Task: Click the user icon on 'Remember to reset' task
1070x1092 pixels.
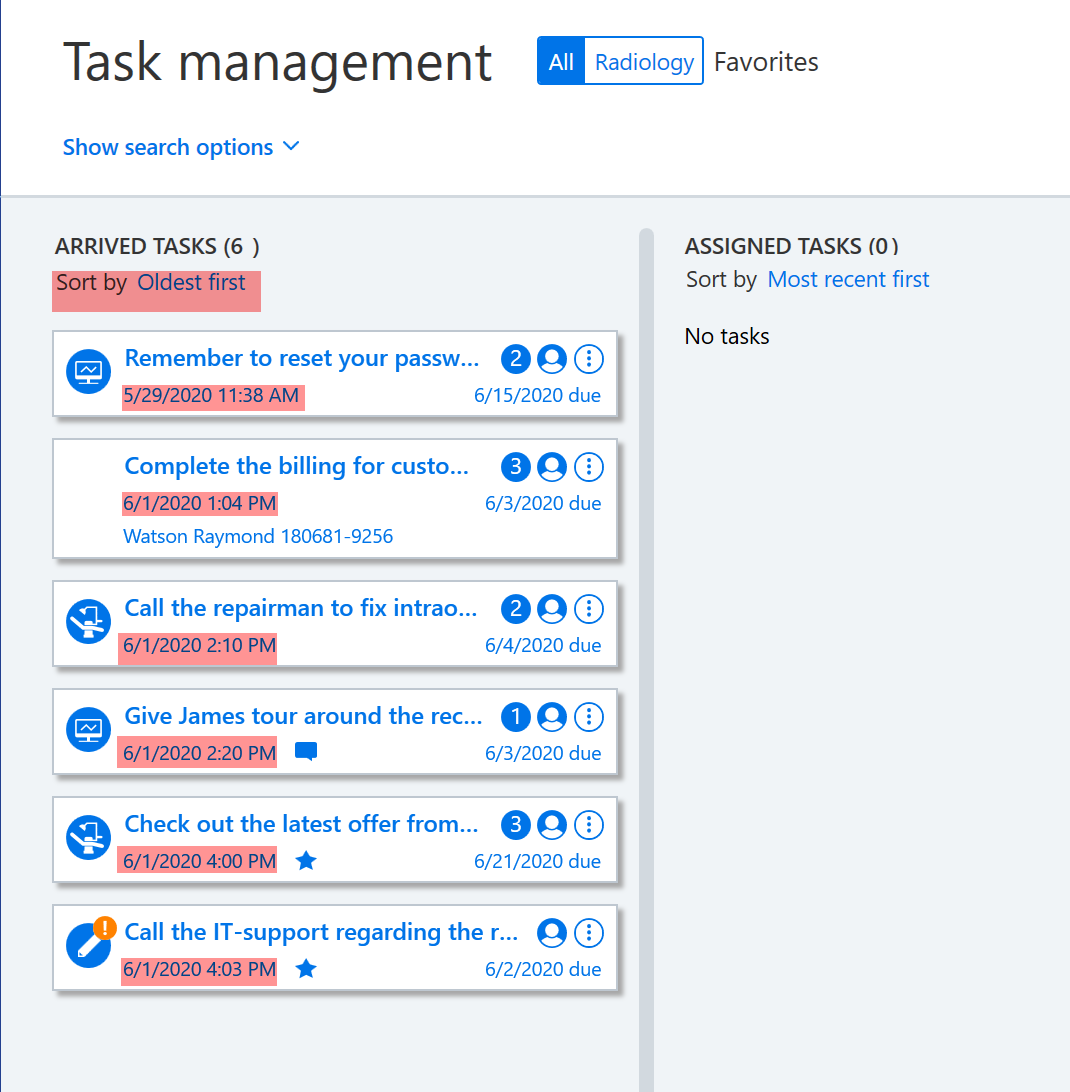Action: [552, 359]
